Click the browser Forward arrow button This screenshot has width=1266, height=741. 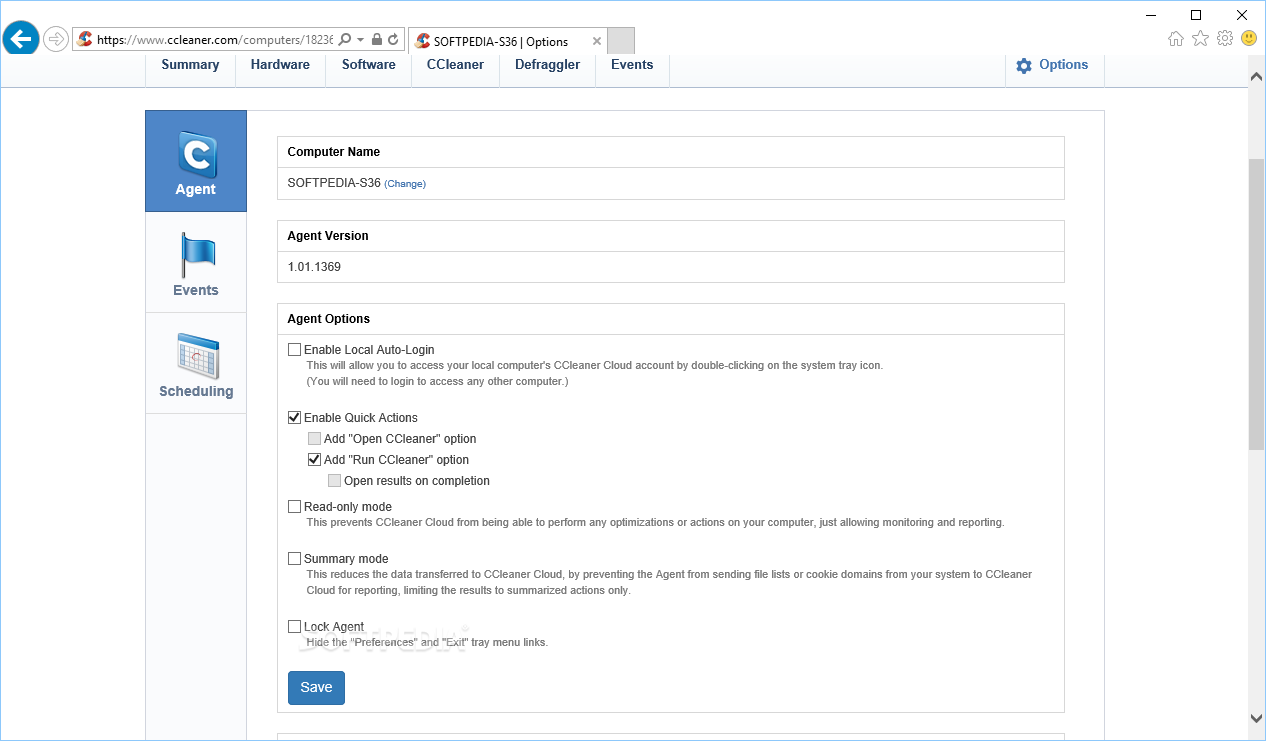point(56,40)
